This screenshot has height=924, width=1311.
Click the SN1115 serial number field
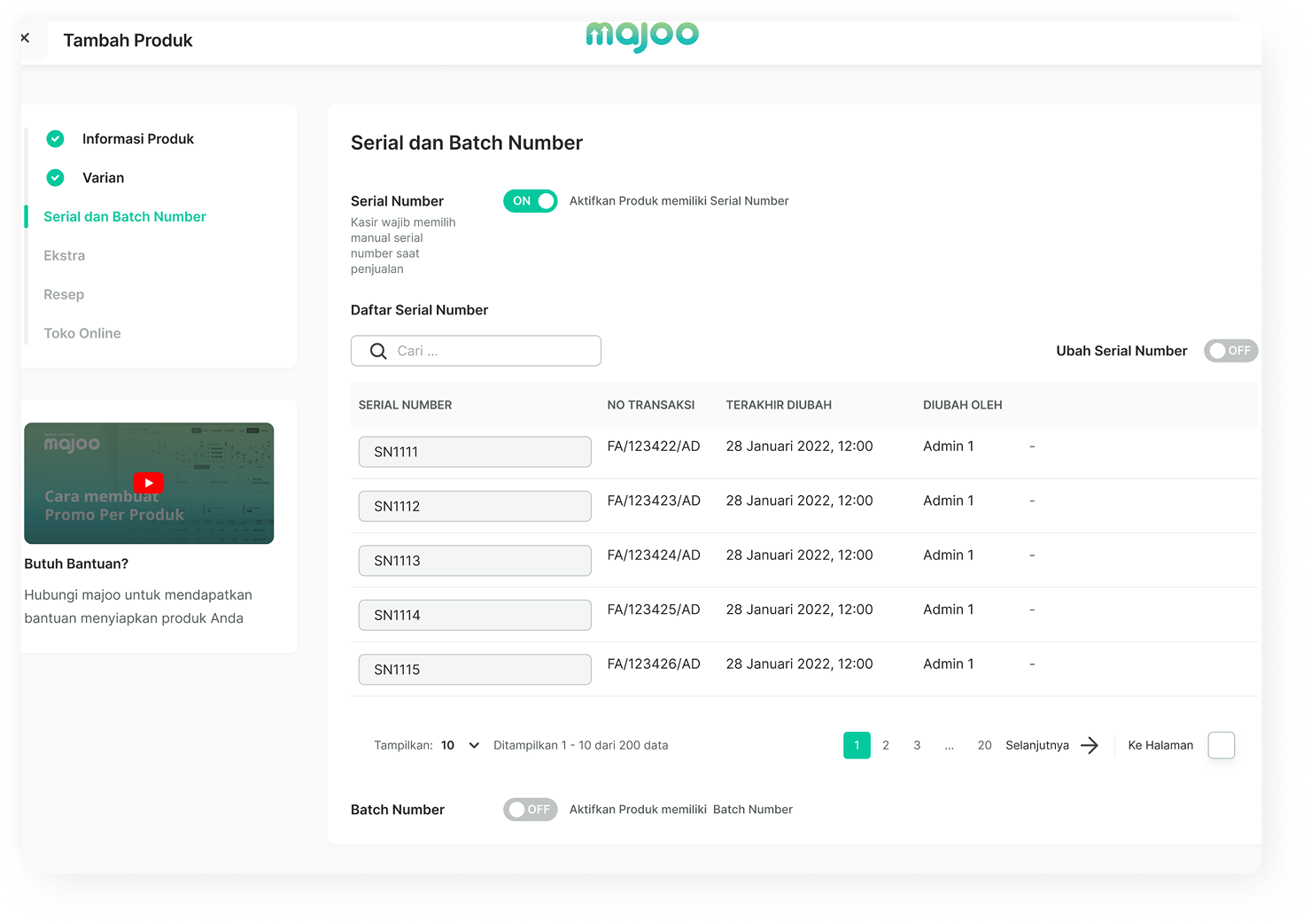click(475, 670)
